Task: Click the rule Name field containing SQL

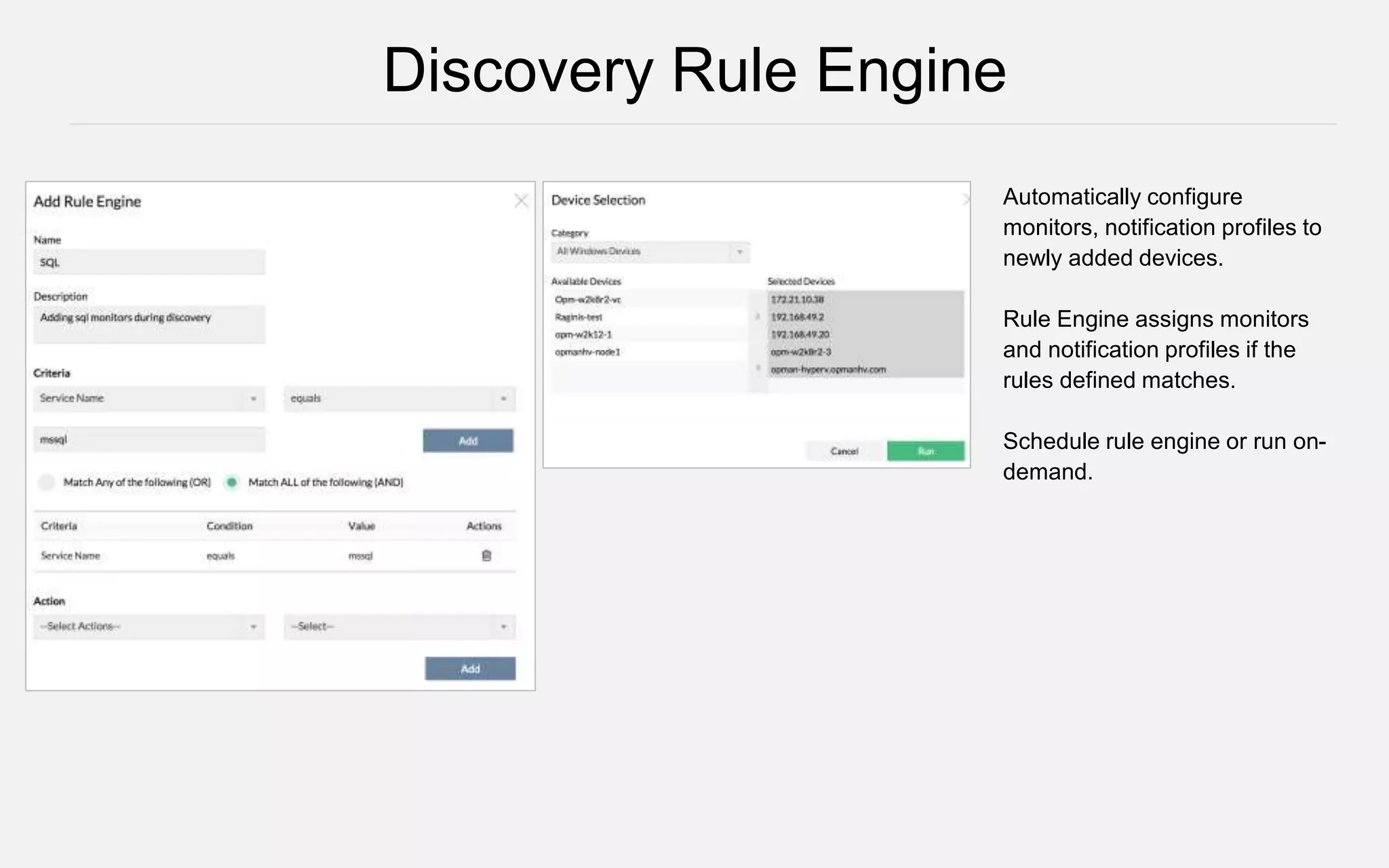Action: pos(149,262)
